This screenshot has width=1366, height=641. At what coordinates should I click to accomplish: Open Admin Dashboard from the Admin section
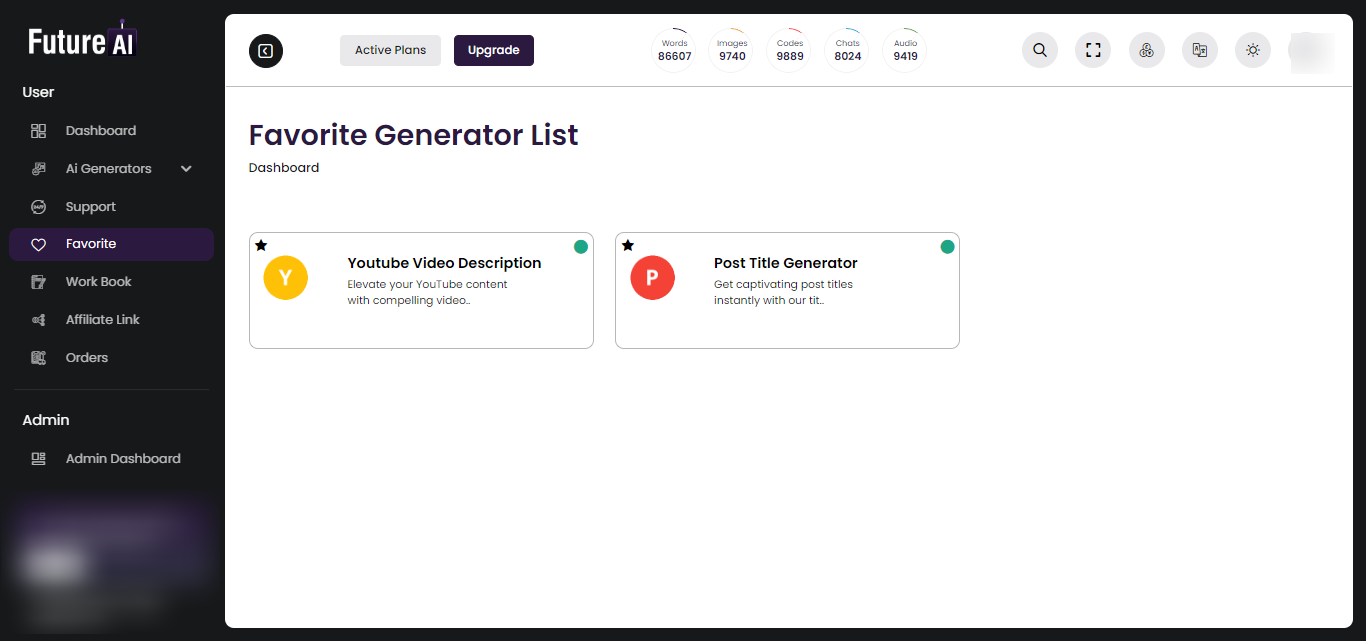(x=121, y=458)
